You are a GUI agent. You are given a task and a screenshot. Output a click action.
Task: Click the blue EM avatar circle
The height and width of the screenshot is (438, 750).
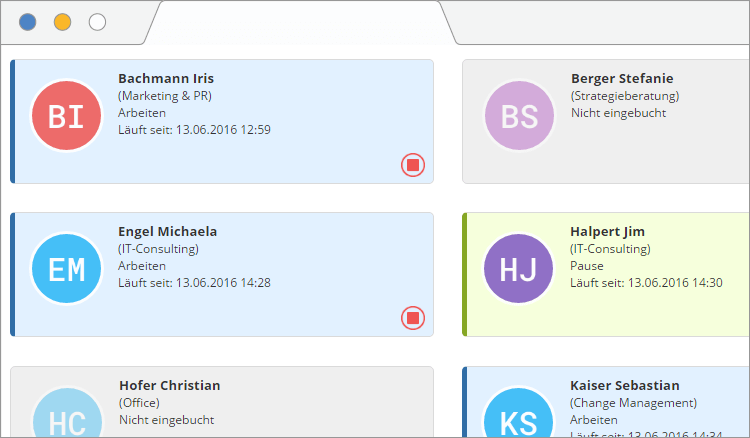66,269
